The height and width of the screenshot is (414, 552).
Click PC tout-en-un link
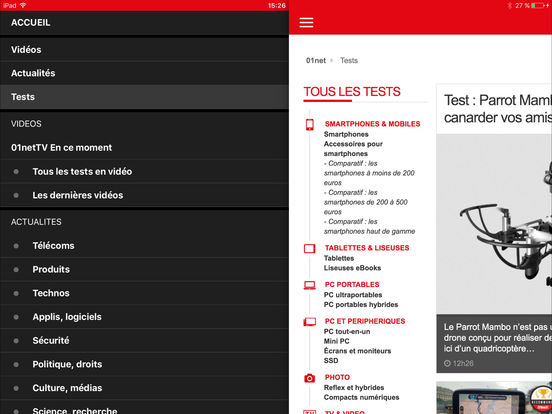pyautogui.click(x=347, y=331)
